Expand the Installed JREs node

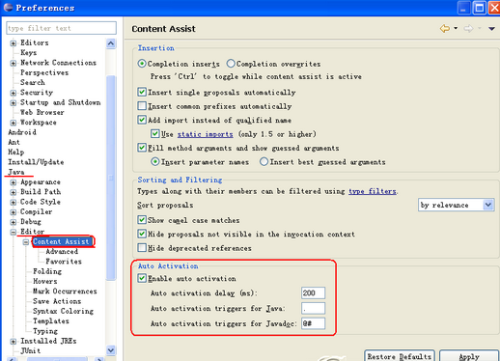[13, 341]
